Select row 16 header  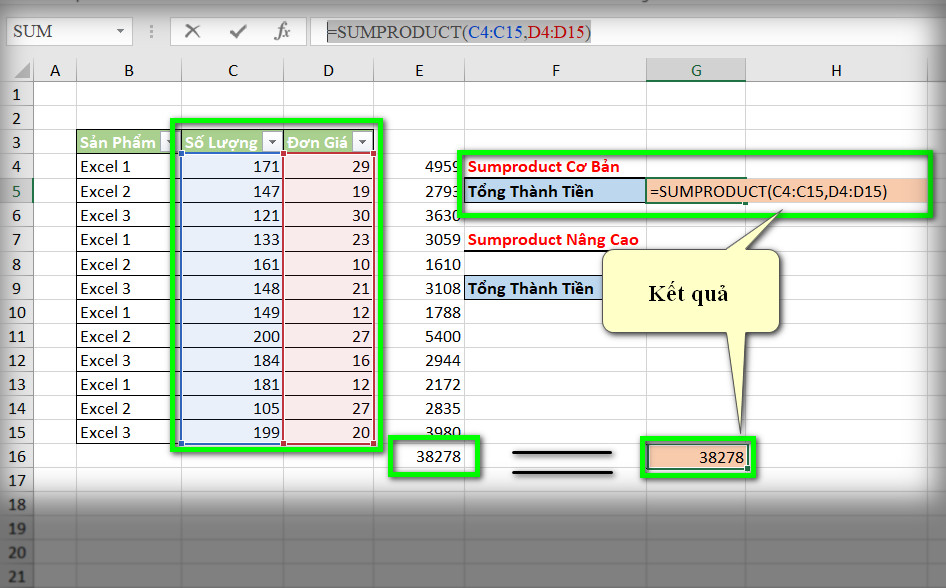tap(16, 457)
